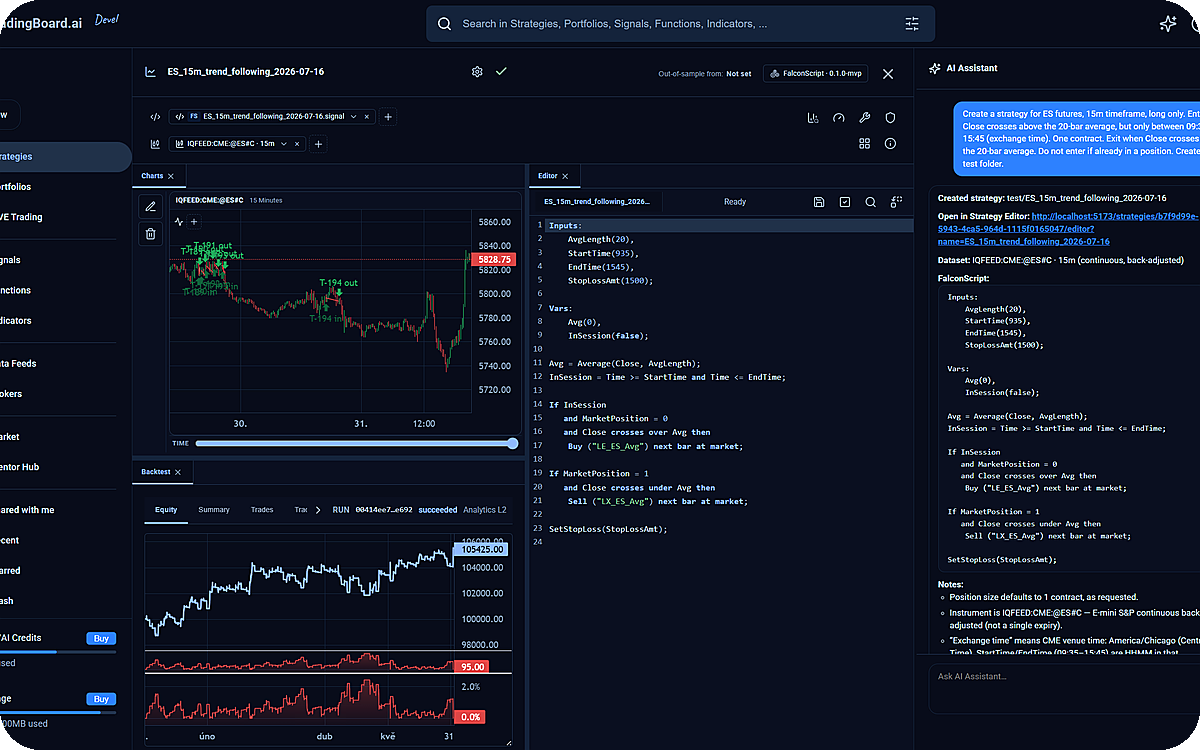Click the succeeded run status

[437, 510]
